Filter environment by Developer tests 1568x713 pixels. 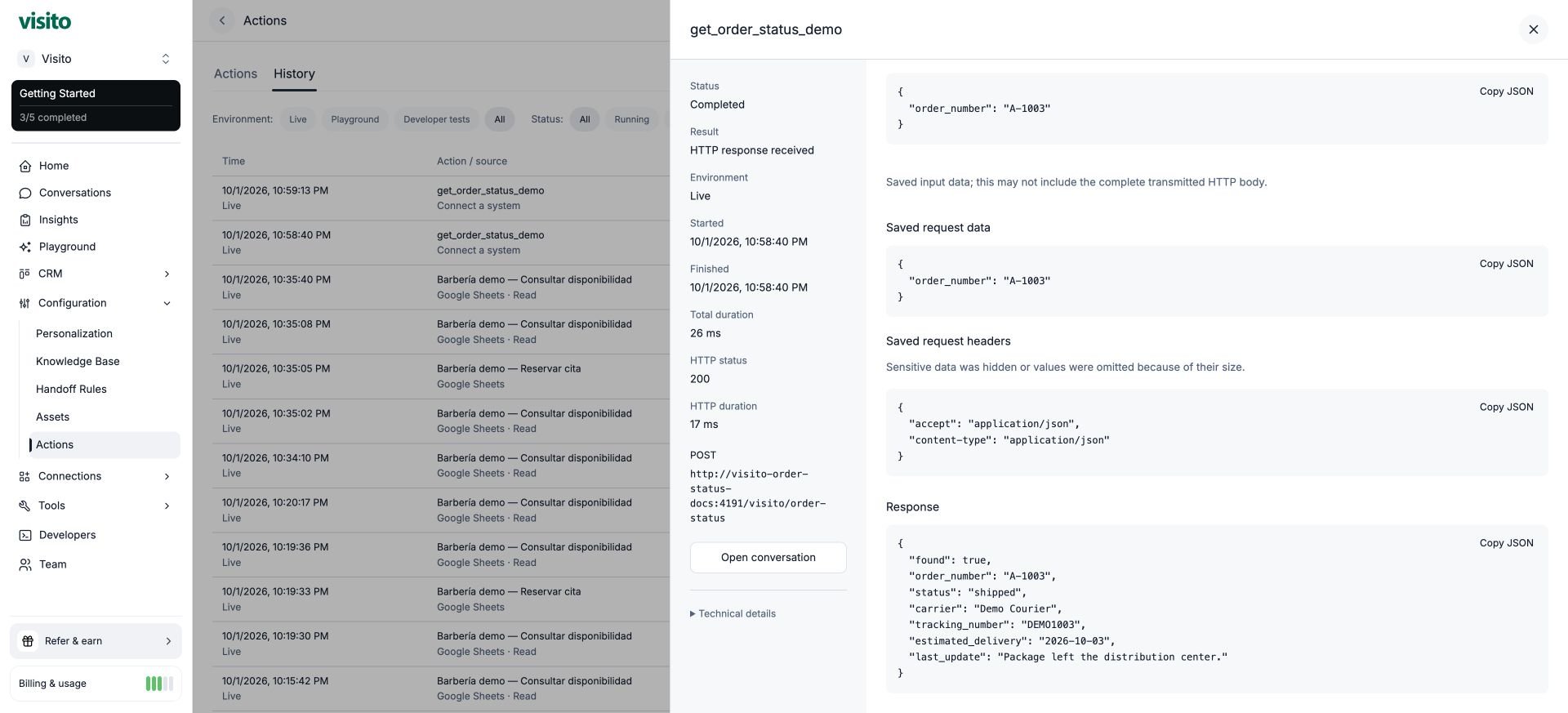pyautogui.click(x=437, y=119)
